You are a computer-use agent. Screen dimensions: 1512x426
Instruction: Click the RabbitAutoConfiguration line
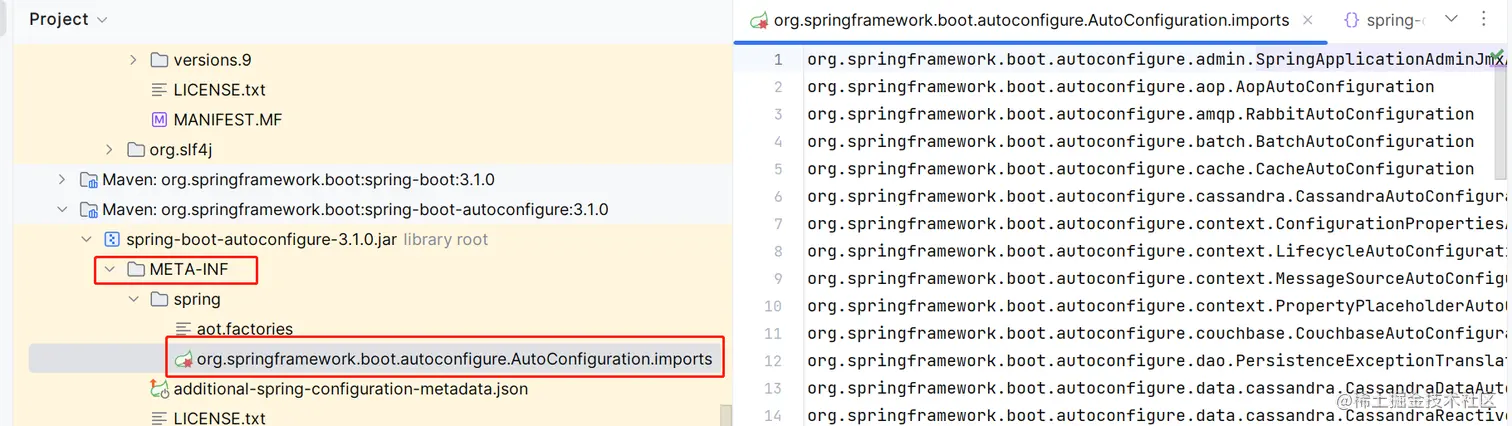(x=1141, y=114)
